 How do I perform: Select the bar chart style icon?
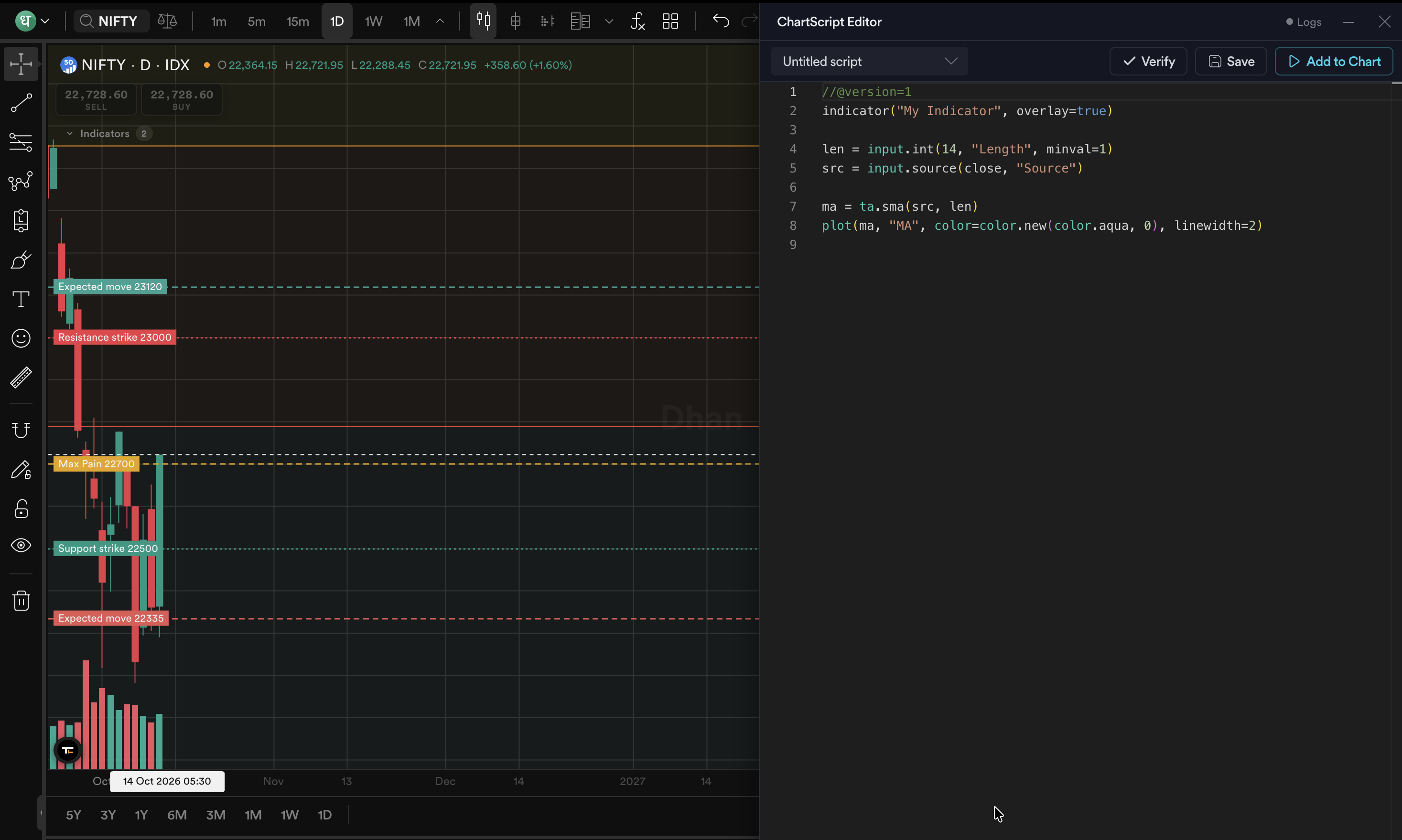[x=547, y=22]
